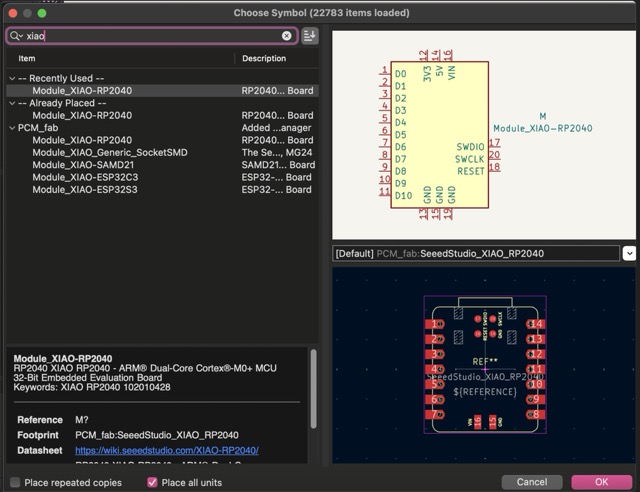
Task: Open the search magnifier options menu
Action: [16, 36]
